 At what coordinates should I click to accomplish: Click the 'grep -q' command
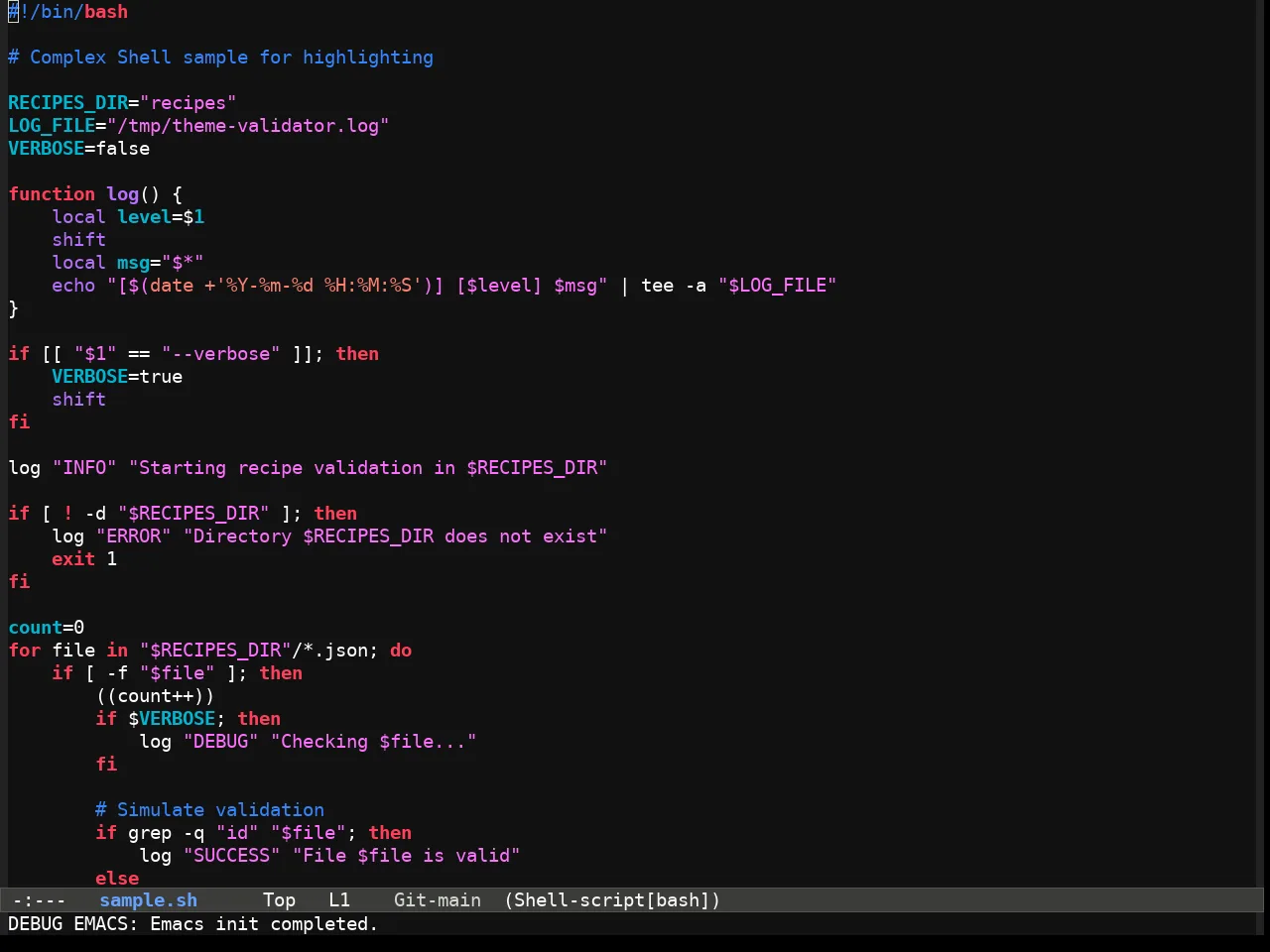[x=167, y=833]
